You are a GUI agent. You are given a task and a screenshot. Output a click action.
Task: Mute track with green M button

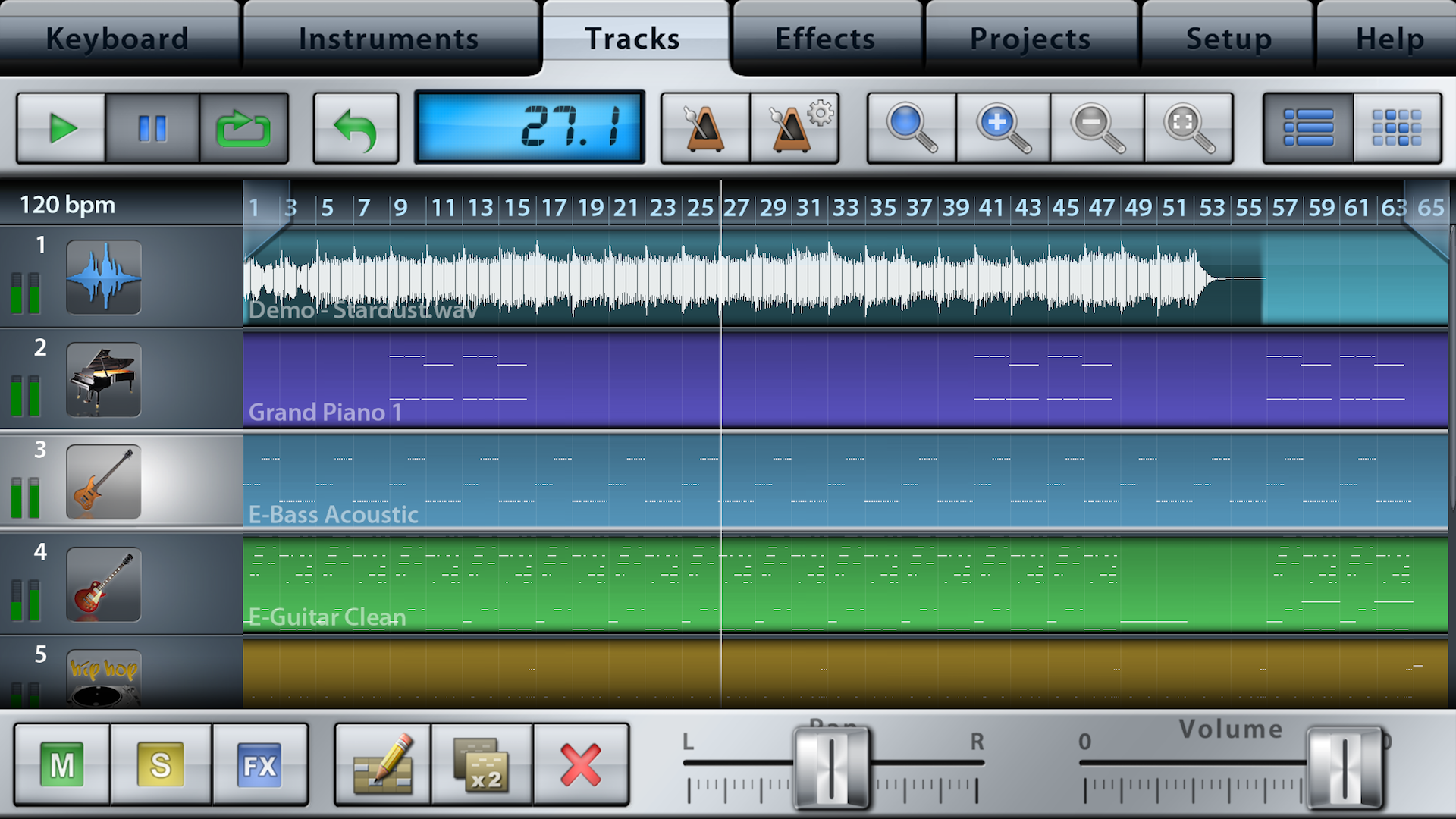point(62,764)
